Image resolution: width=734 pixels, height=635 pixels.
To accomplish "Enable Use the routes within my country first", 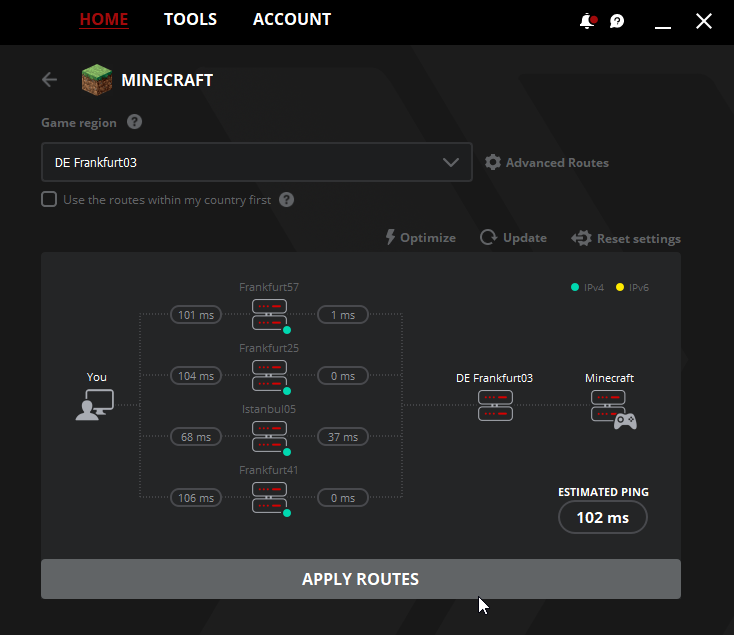I will (49, 199).
